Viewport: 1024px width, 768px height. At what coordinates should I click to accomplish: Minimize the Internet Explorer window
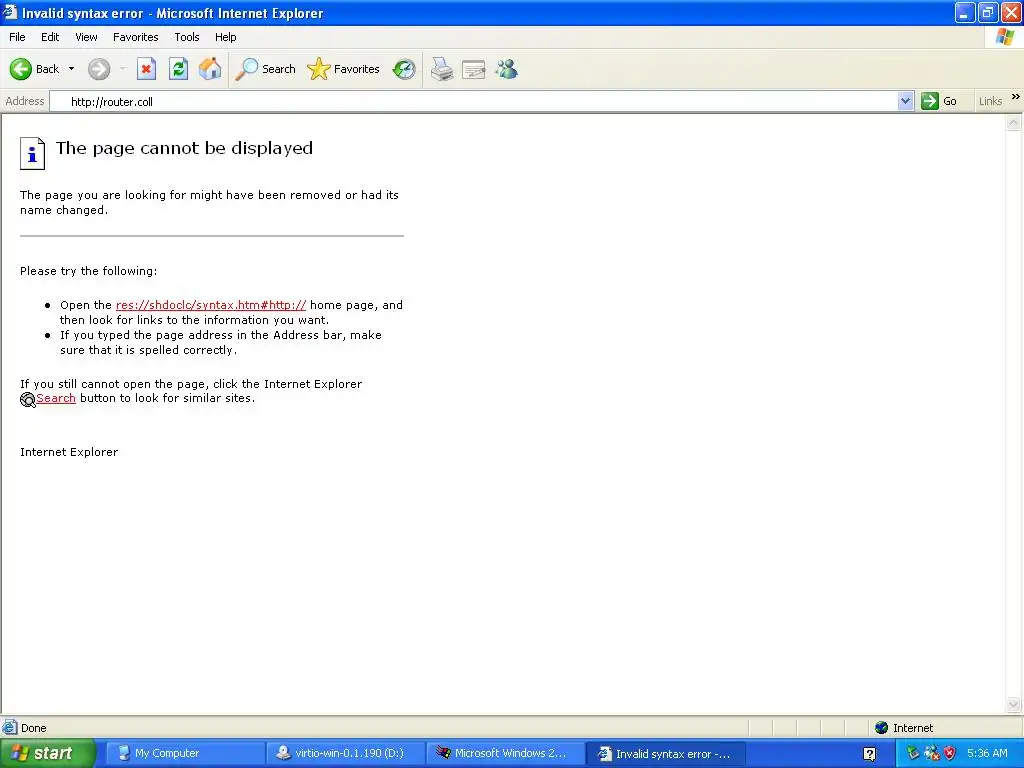[x=965, y=12]
